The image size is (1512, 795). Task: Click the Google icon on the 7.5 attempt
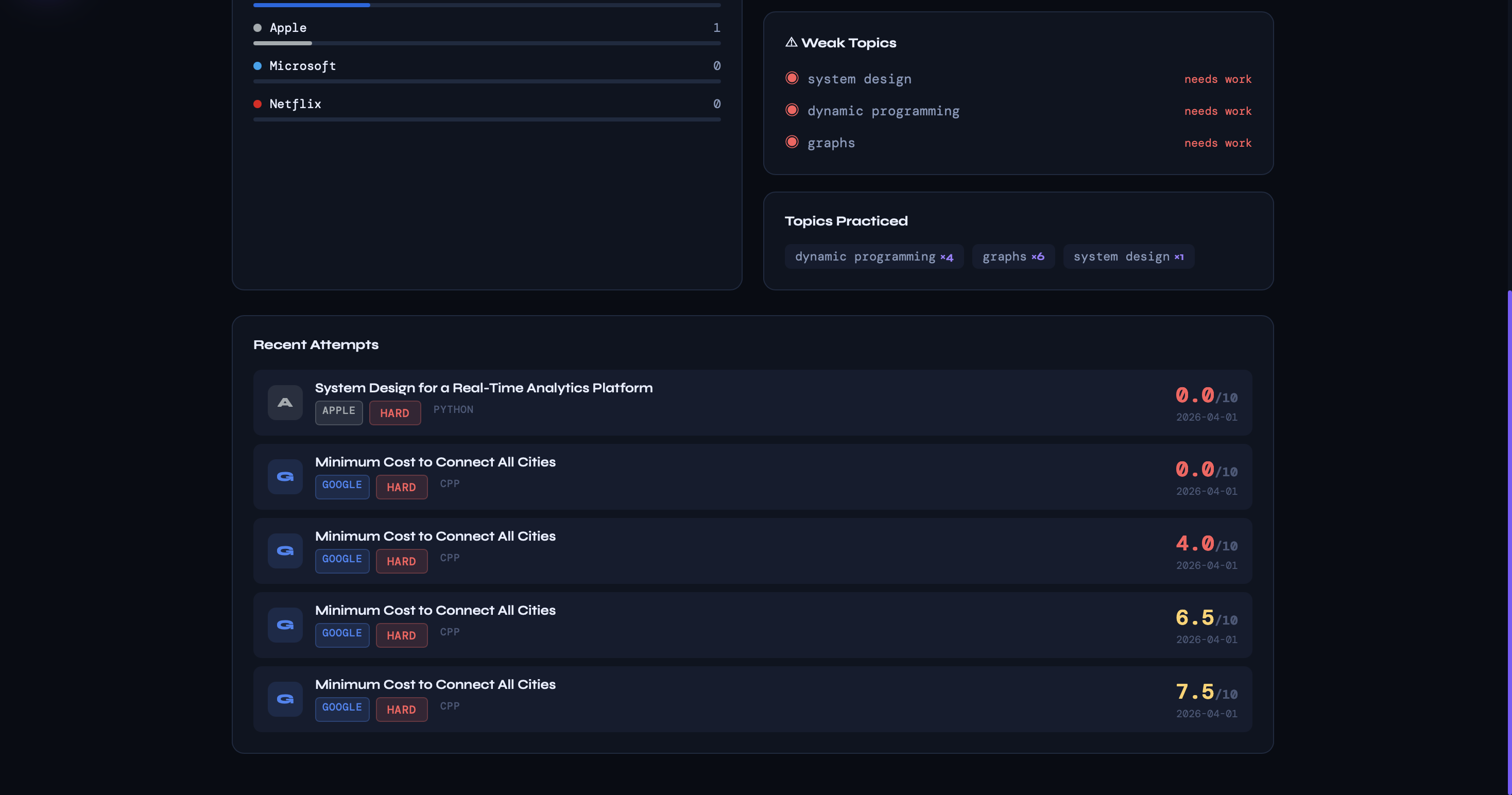(285, 699)
